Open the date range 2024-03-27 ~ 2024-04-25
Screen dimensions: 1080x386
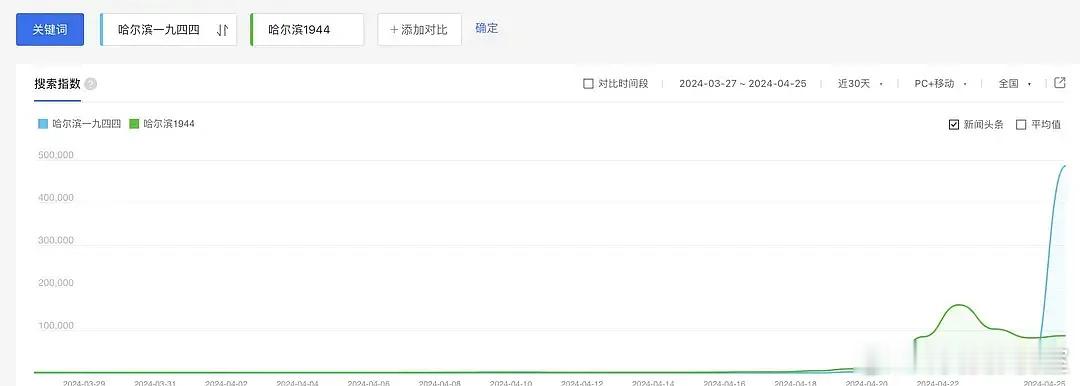click(742, 83)
